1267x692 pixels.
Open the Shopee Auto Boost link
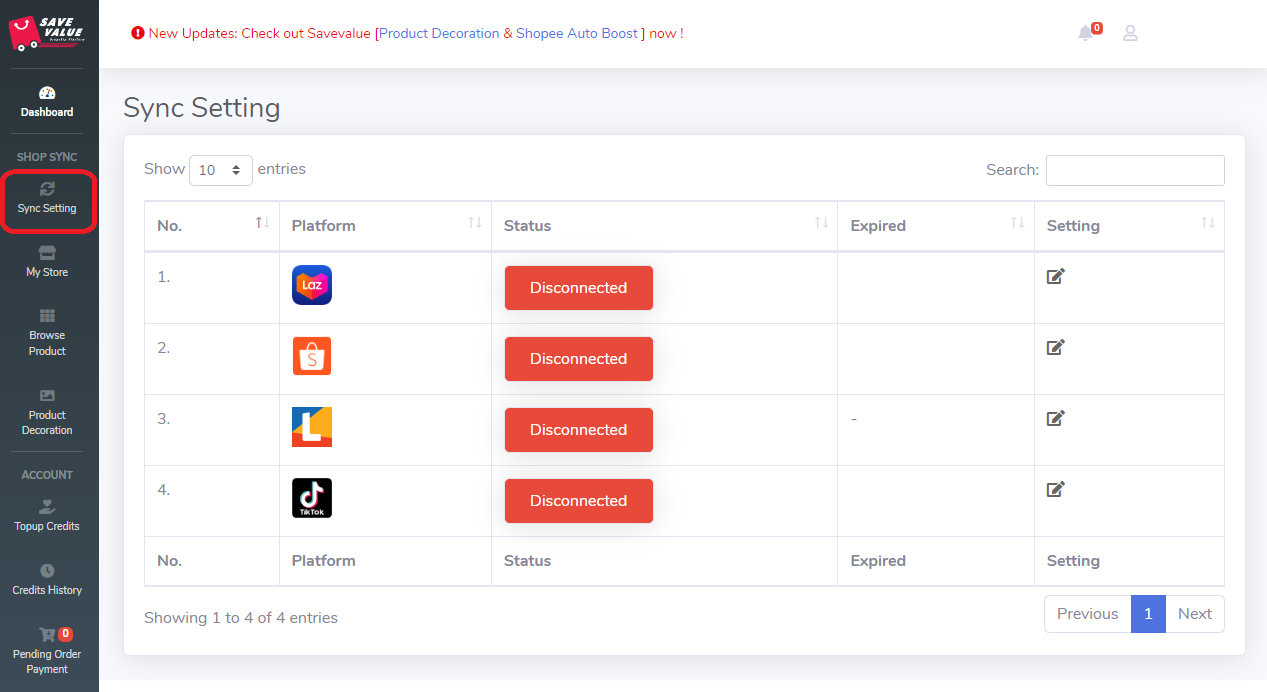[577, 33]
